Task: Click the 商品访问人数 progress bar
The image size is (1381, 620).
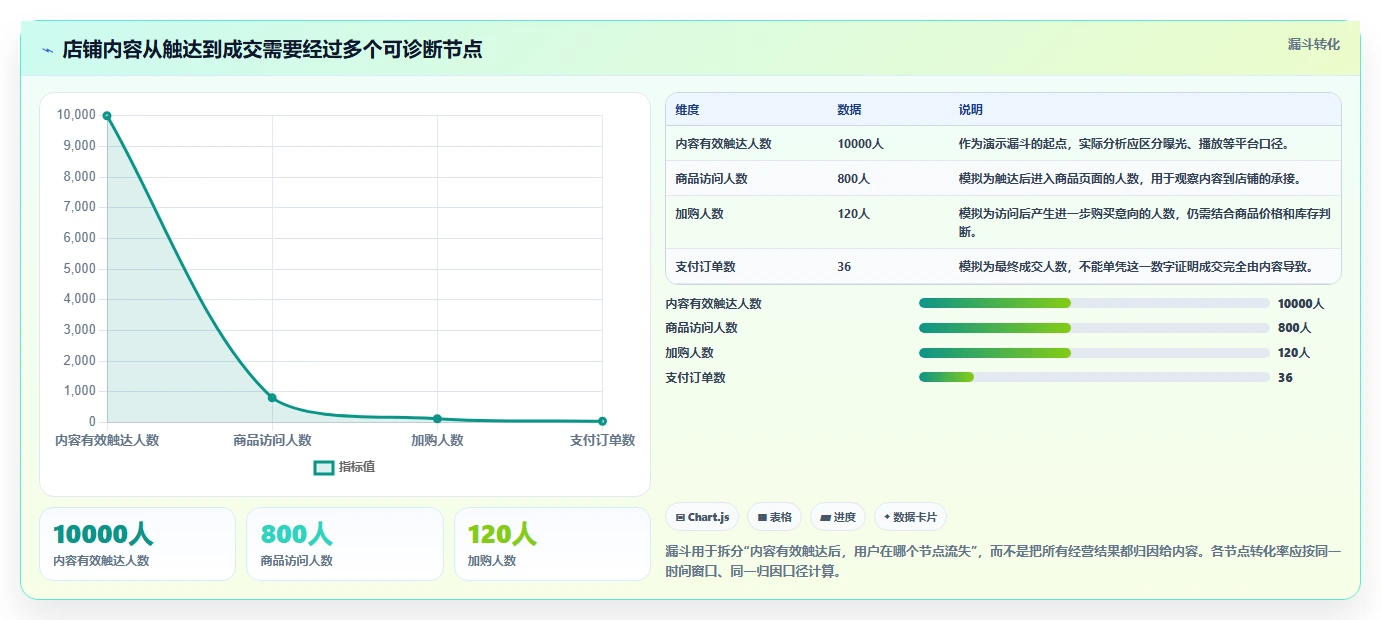Action: [1094, 328]
